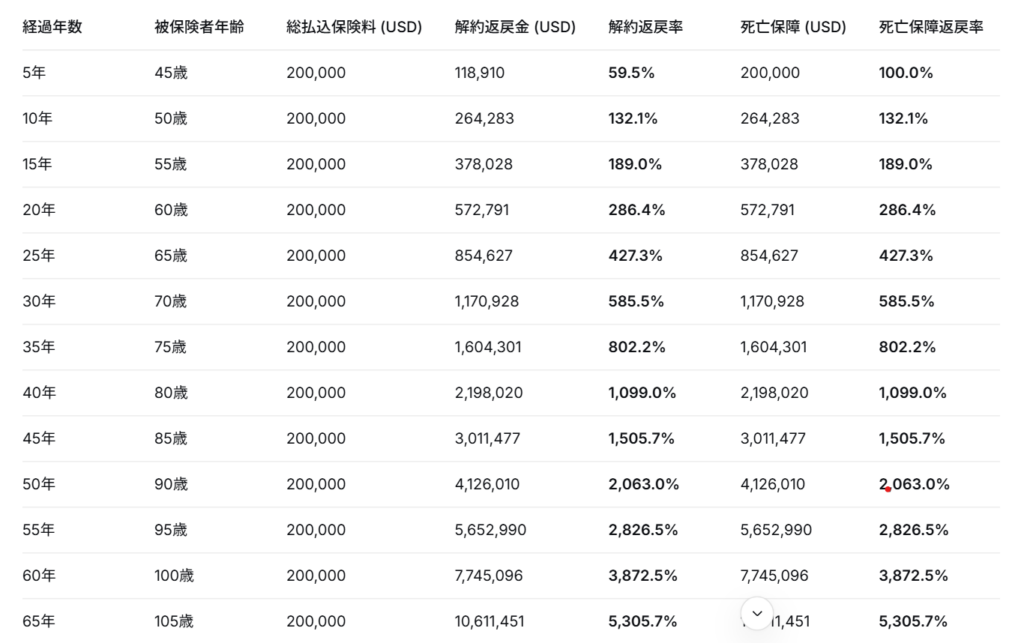
Task: Select the bold 59.5% rate cell
Action: (632, 73)
